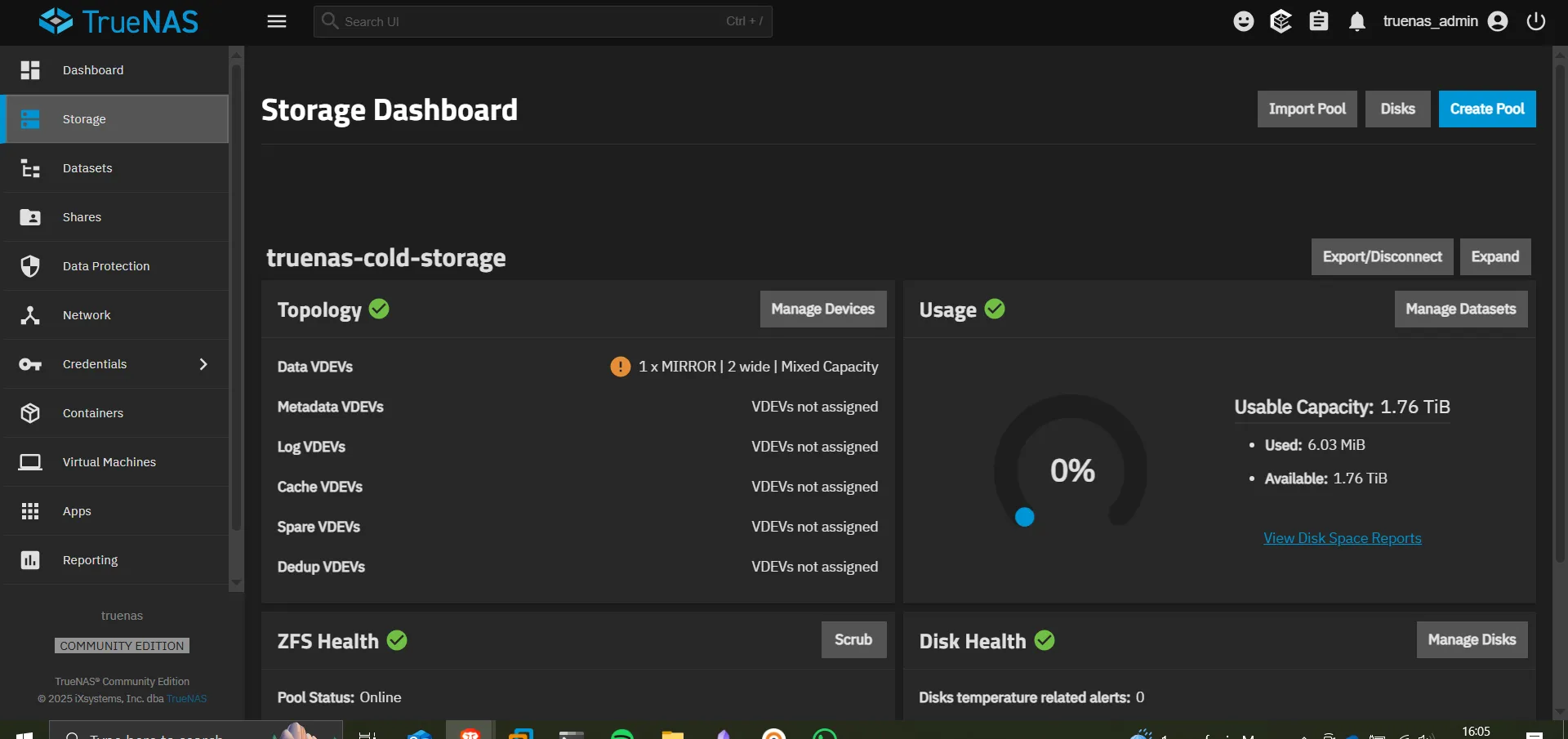
Task: Click the Pool Status Online text
Action: pyautogui.click(x=339, y=697)
